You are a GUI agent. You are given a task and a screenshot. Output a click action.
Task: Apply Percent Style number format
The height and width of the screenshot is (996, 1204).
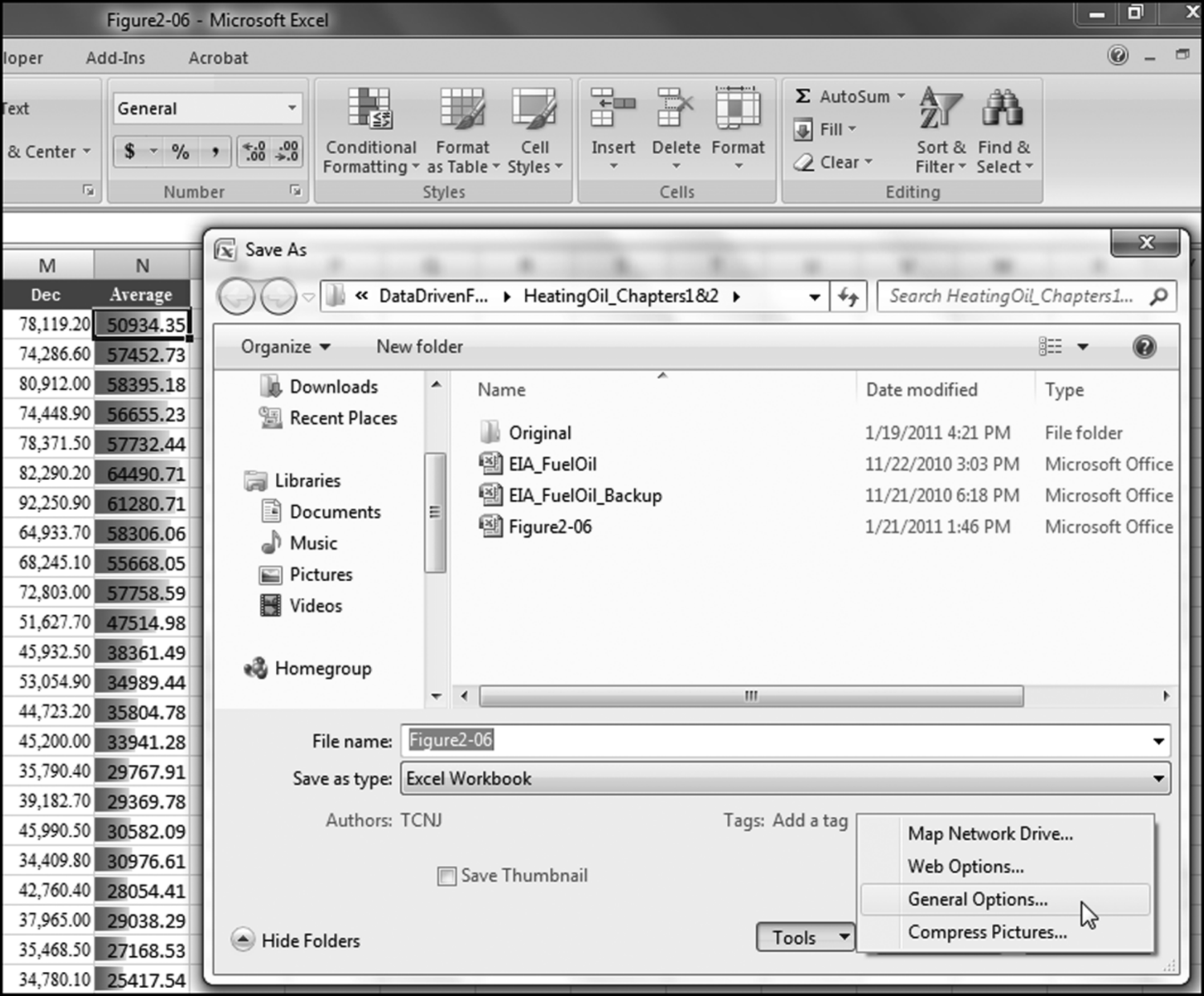tap(181, 152)
